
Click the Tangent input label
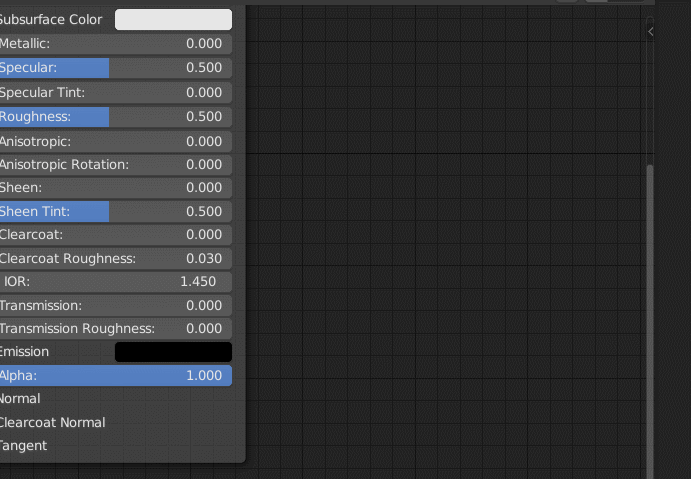[23, 446]
